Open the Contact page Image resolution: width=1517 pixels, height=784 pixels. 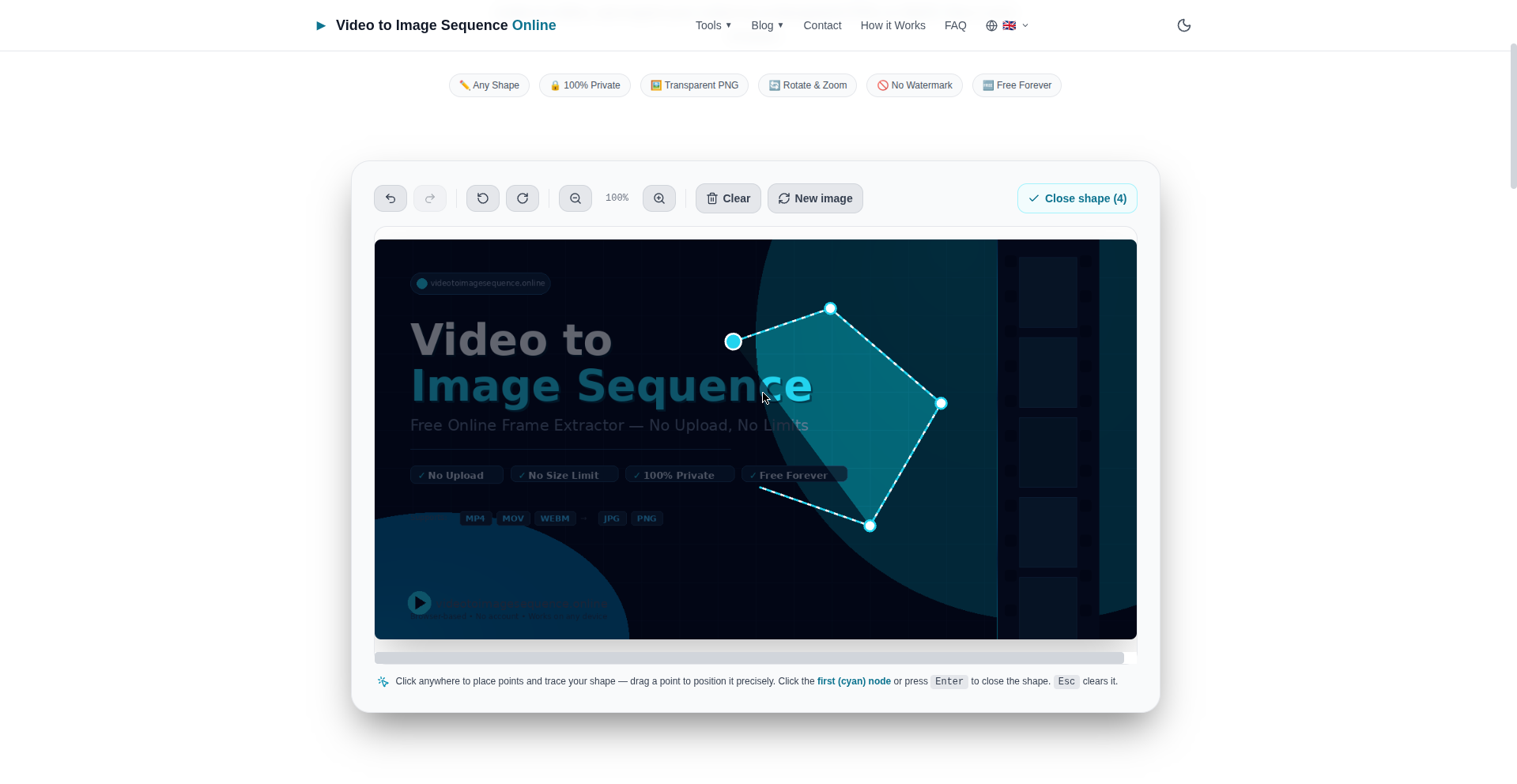(822, 25)
